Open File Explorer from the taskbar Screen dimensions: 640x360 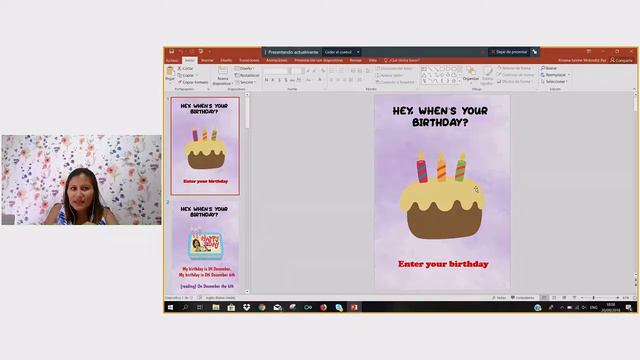[216, 307]
